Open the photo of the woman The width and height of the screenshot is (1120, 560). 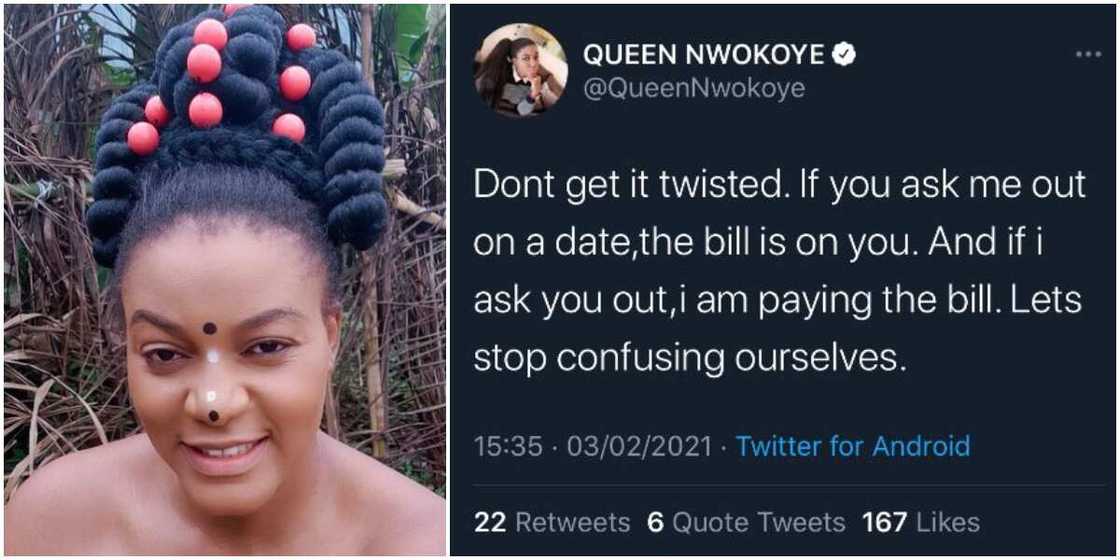(x=226, y=280)
